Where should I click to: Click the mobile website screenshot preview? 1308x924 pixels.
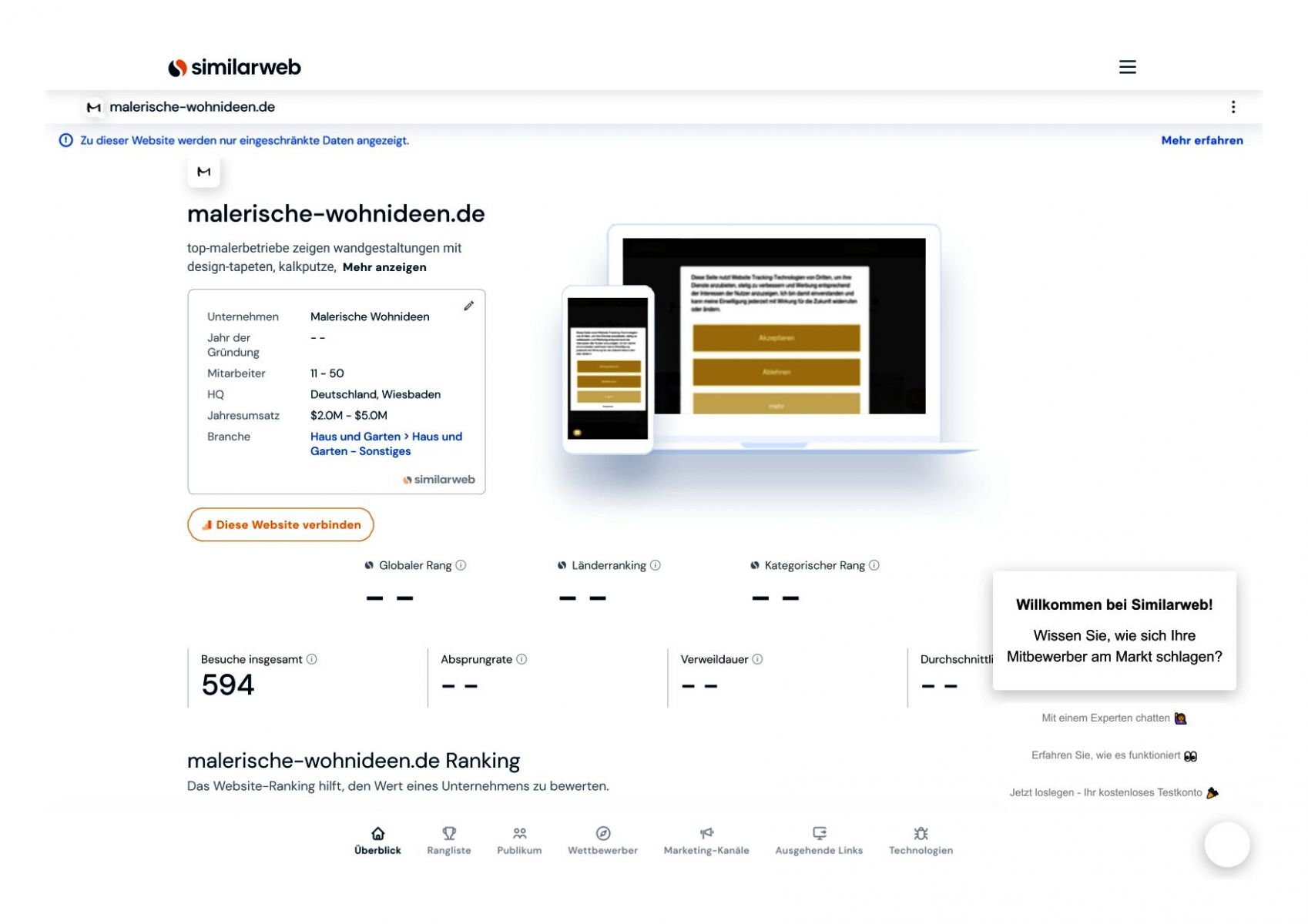pos(608,369)
